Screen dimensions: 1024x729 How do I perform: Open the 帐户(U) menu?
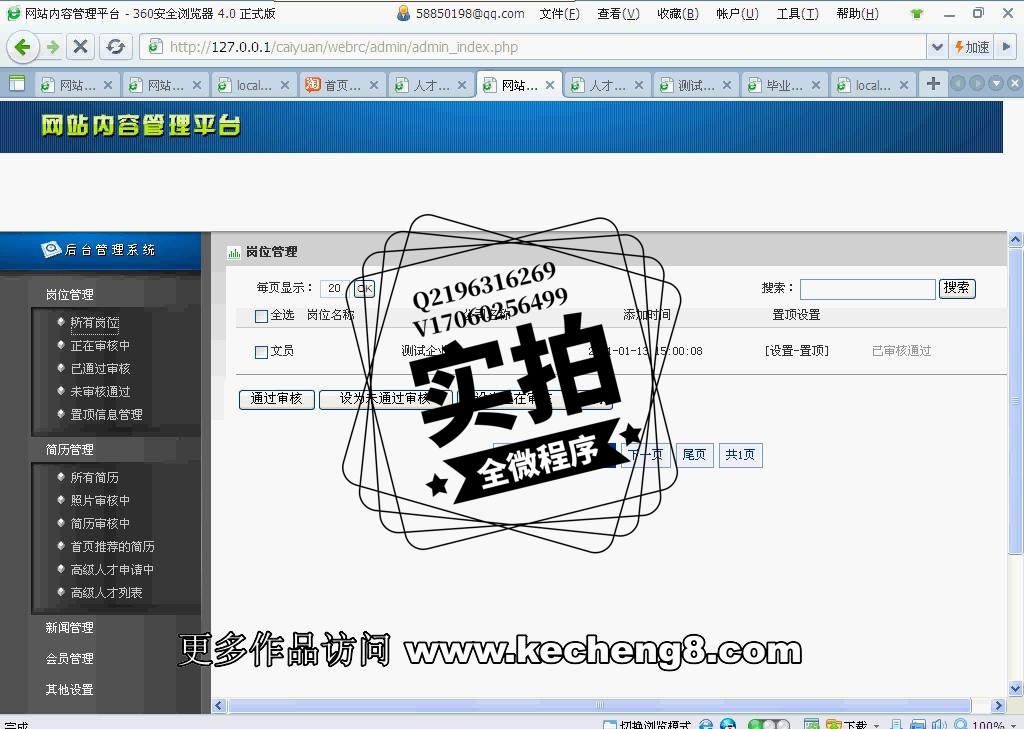pyautogui.click(x=737, y=13)
